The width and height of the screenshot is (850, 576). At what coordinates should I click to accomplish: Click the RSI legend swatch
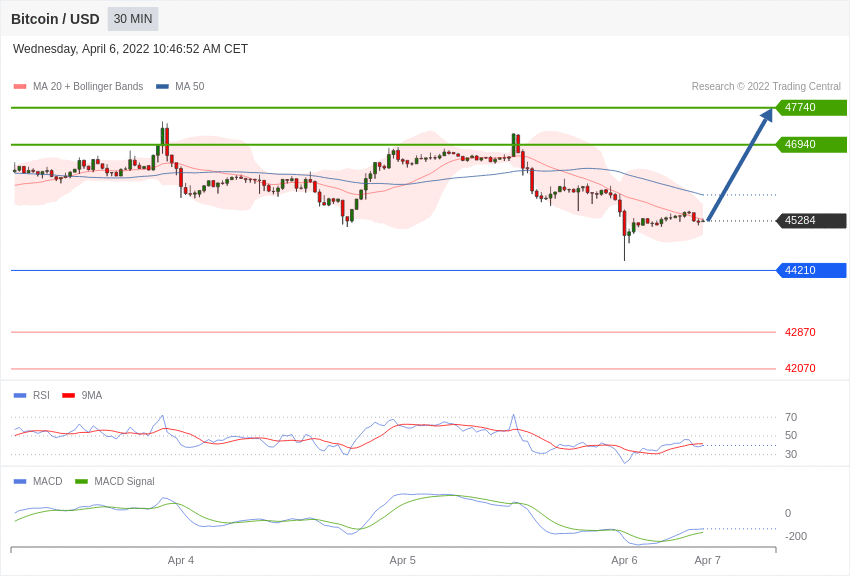[x=20, y=396]
